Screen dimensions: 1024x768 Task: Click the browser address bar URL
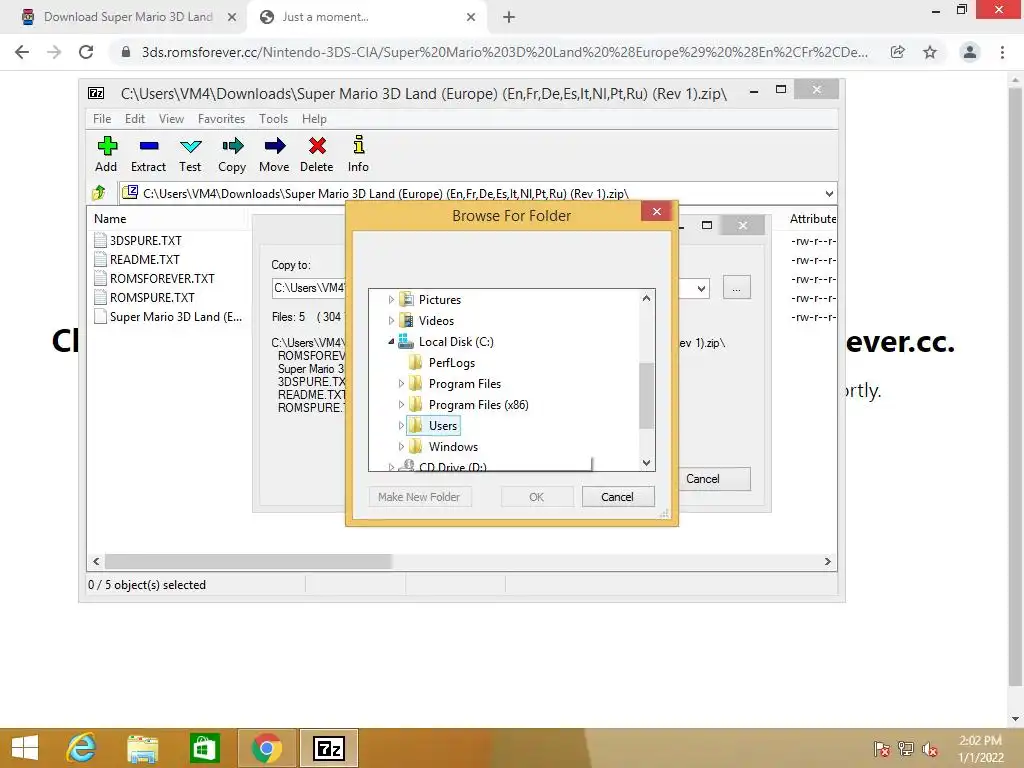(505, 52)
